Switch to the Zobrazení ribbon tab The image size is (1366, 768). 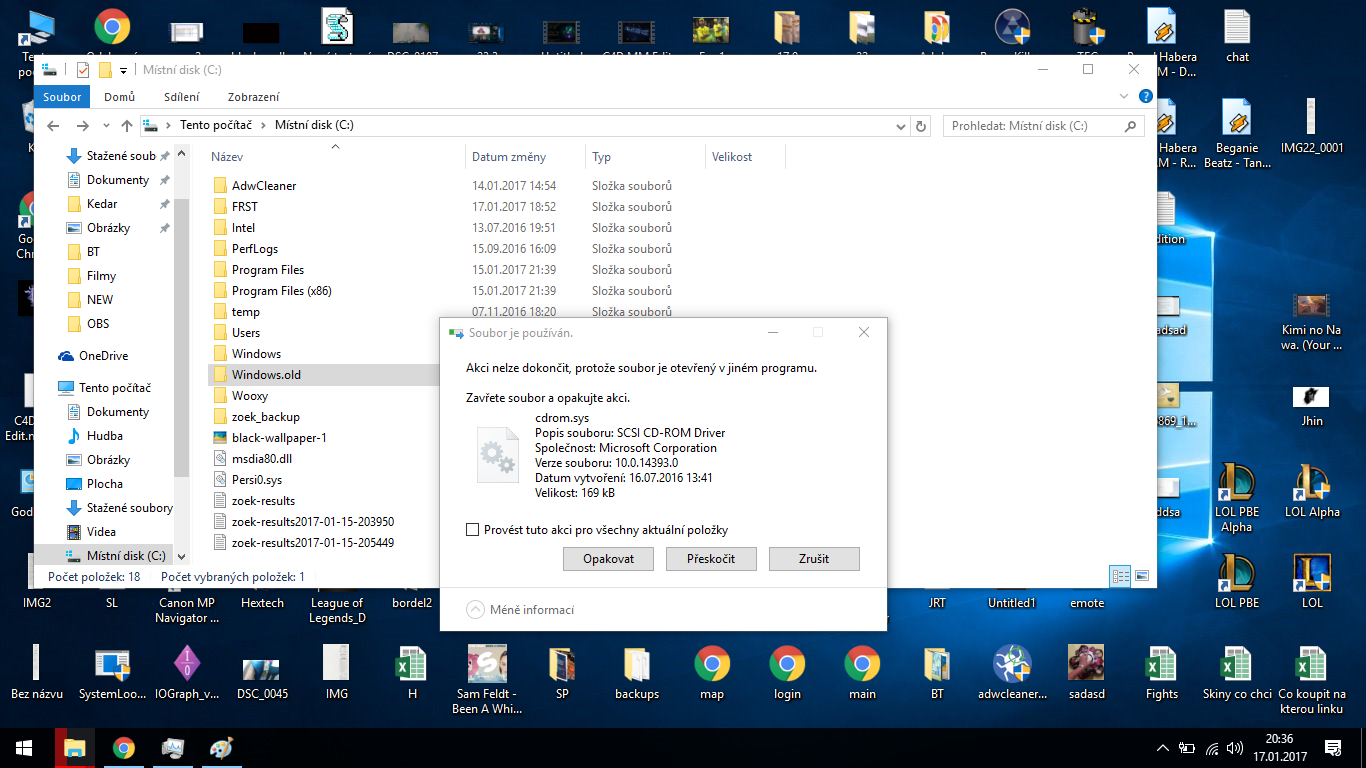click(x=253, y=97)
